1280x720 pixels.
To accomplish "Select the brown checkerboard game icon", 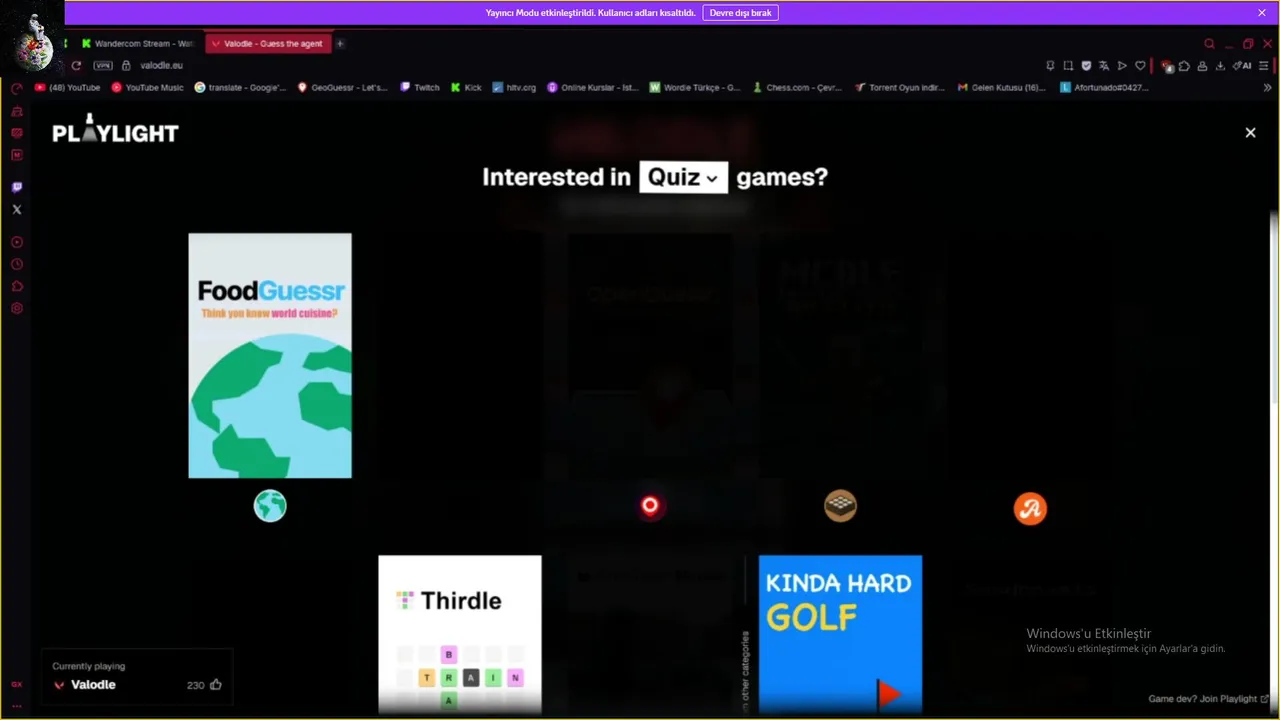I will point(840,506).
